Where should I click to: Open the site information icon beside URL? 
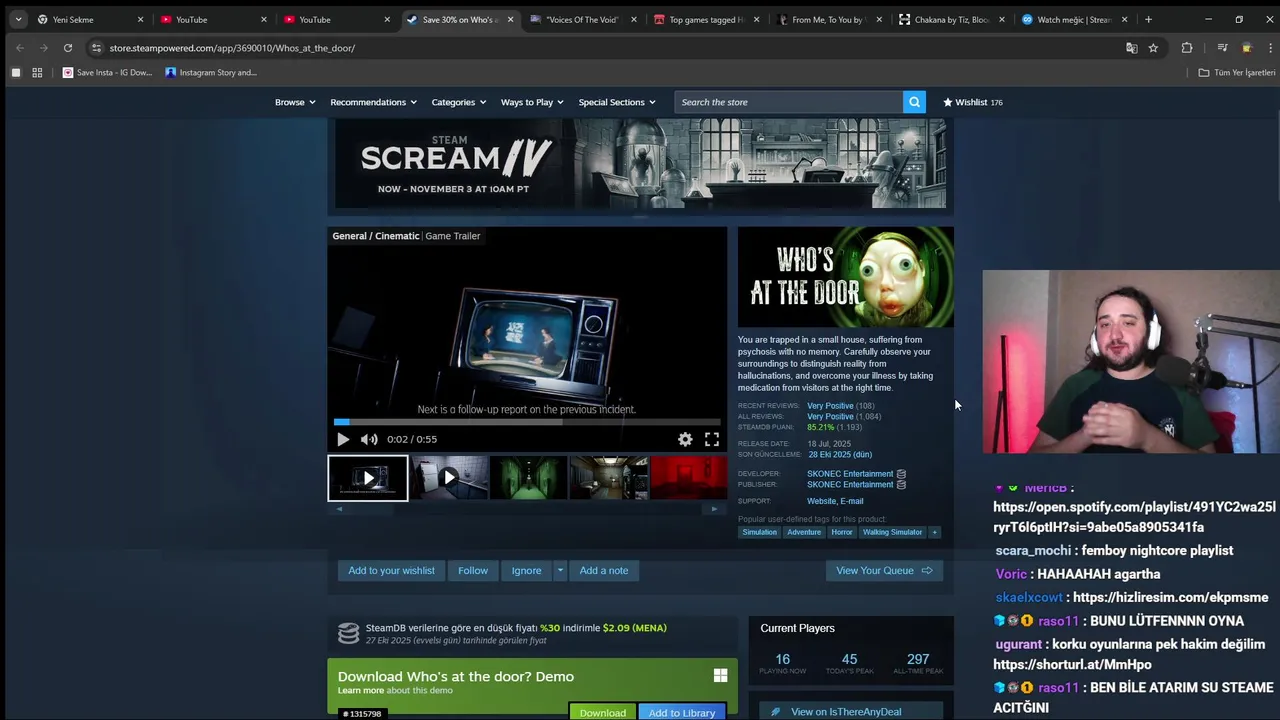96,48
